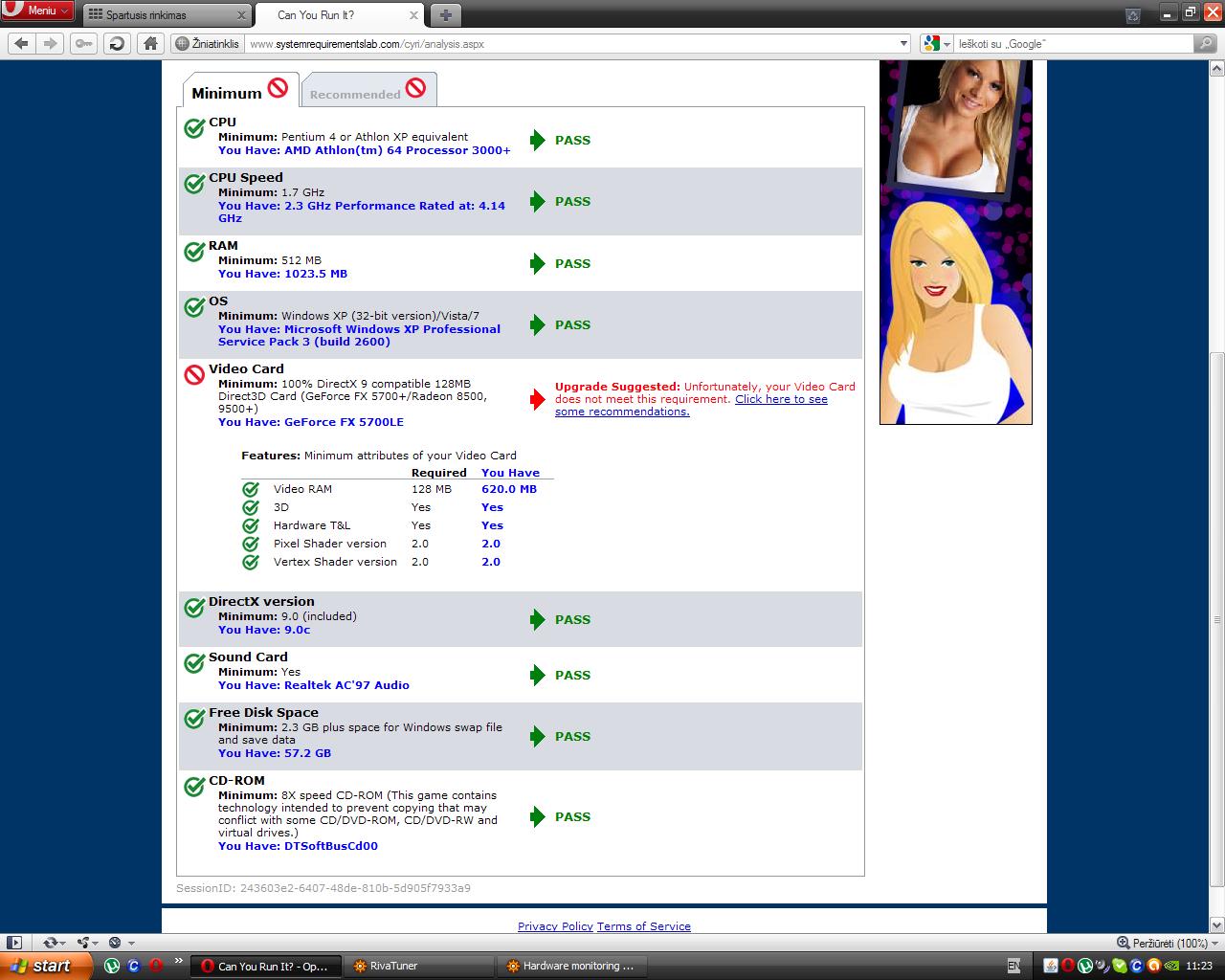Launch Opera from quick launch
This screenshot has height=980, width=1225.
point(155,967)
